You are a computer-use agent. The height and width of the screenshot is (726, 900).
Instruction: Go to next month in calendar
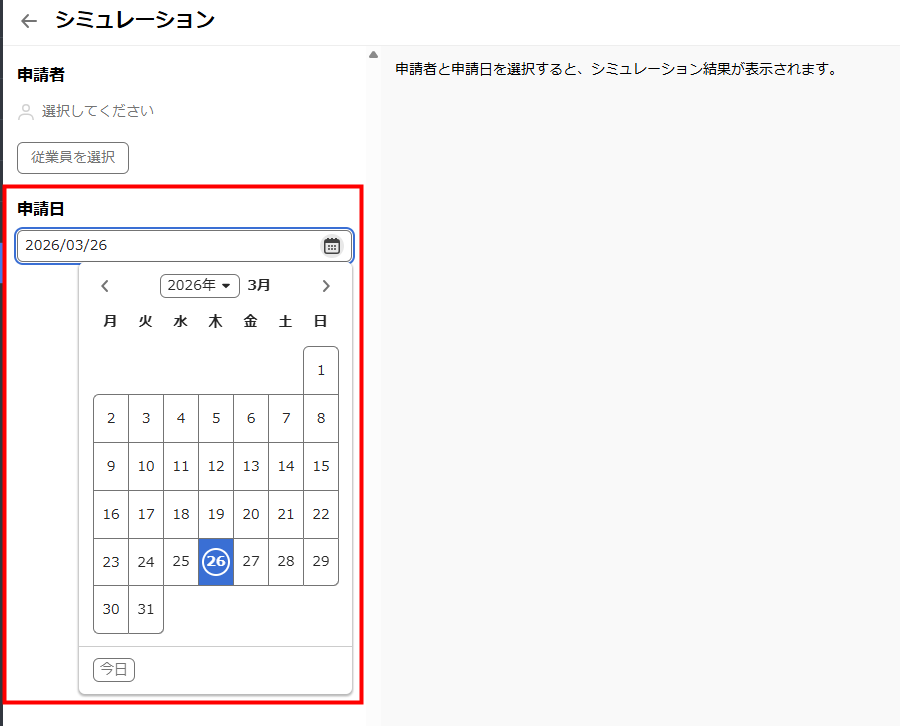325,286
